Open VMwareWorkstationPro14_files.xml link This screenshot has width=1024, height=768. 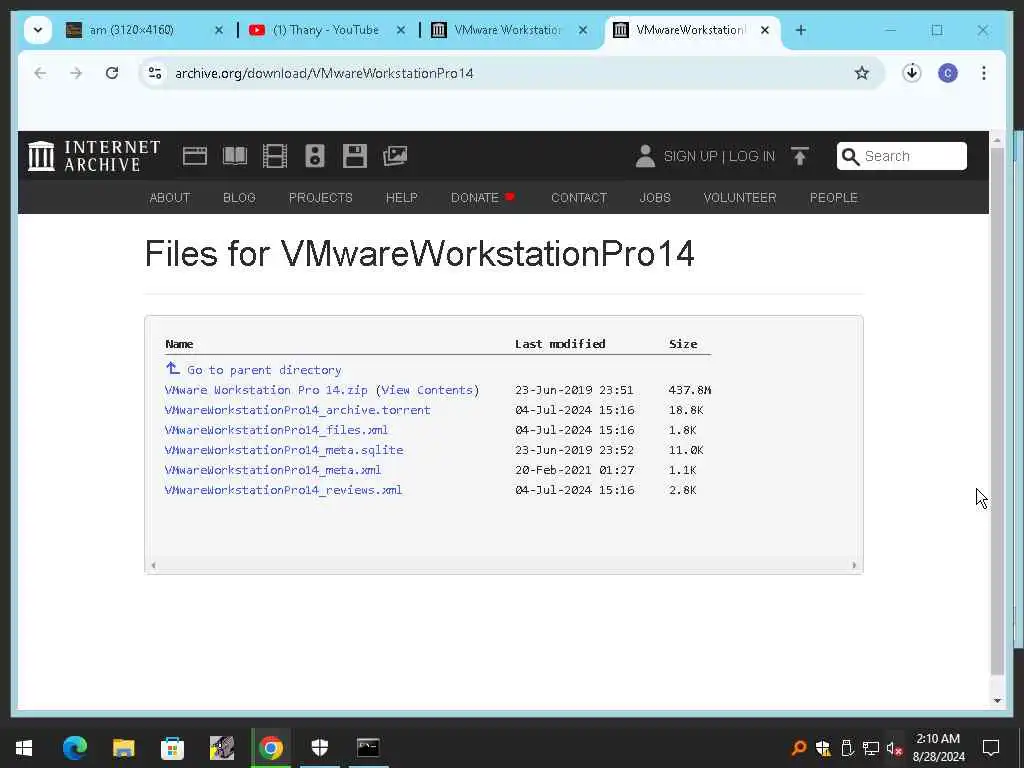coord(276,430)
